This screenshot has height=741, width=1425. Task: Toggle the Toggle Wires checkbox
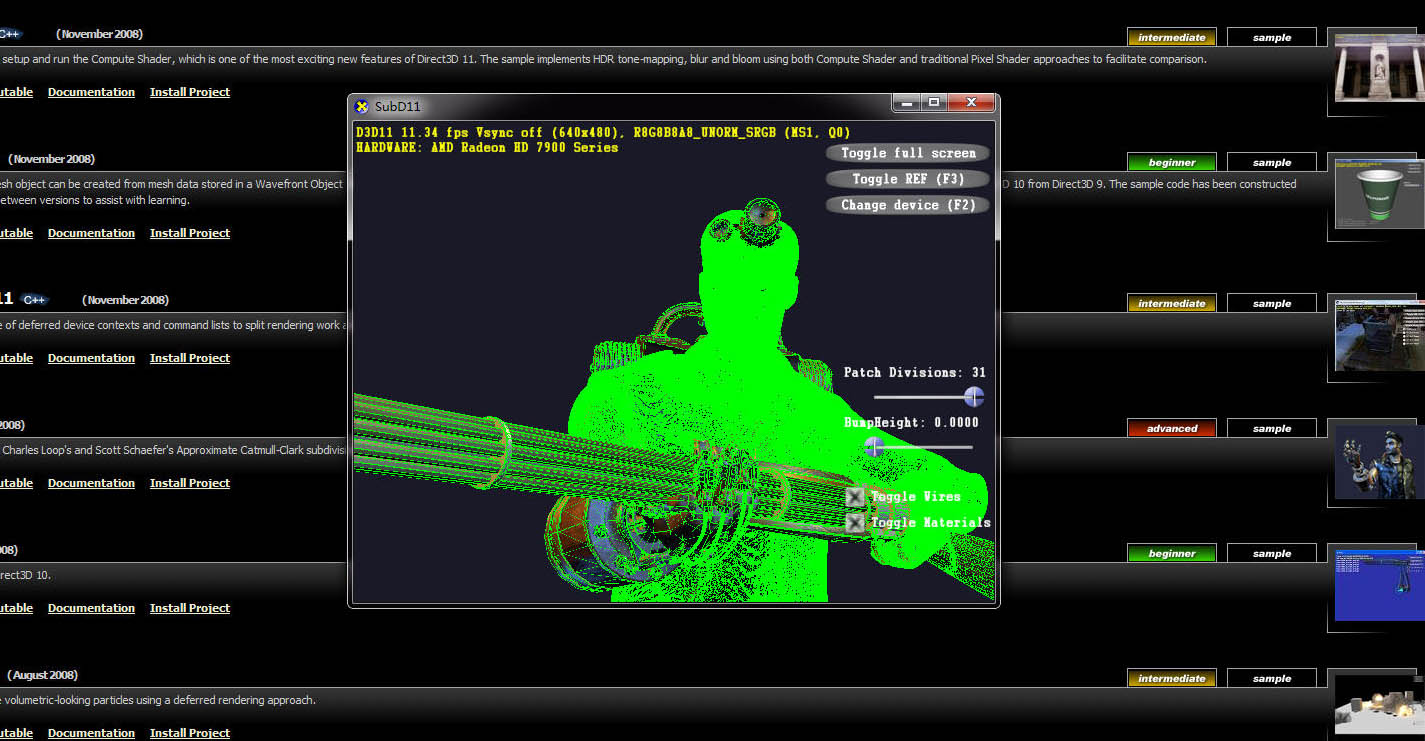click(855, 497)
